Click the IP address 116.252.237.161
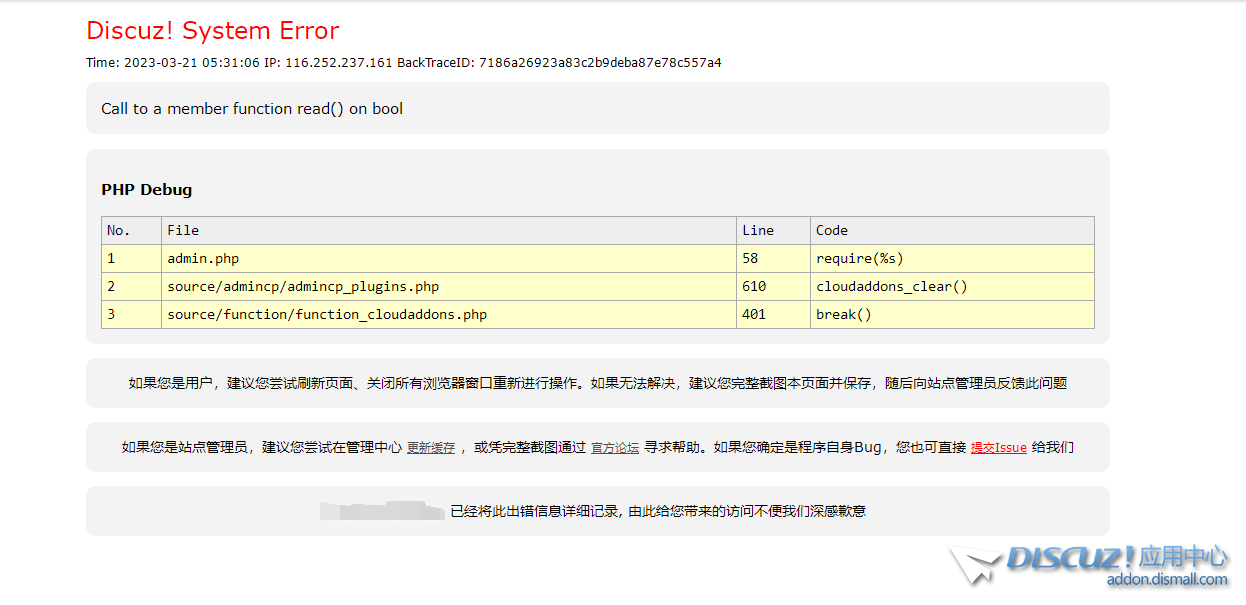This screenshot has height=605, width=1246. pos(339,63)
